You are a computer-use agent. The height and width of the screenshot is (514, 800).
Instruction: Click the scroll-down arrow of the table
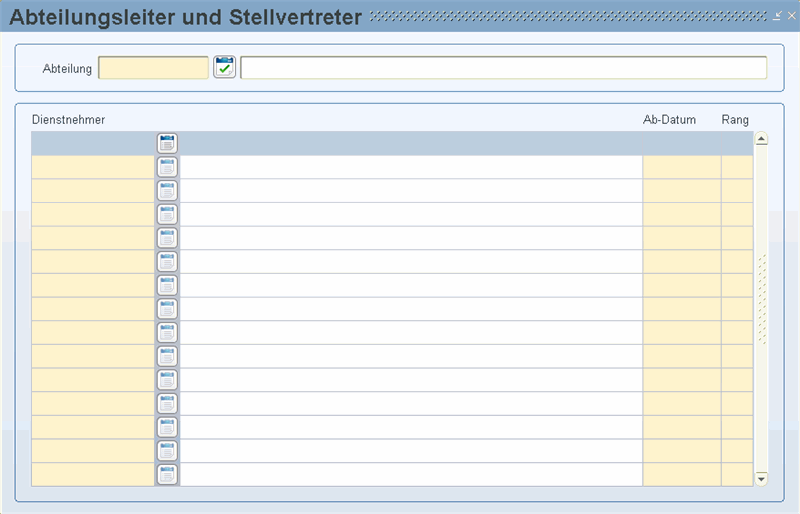coord(761,479)
